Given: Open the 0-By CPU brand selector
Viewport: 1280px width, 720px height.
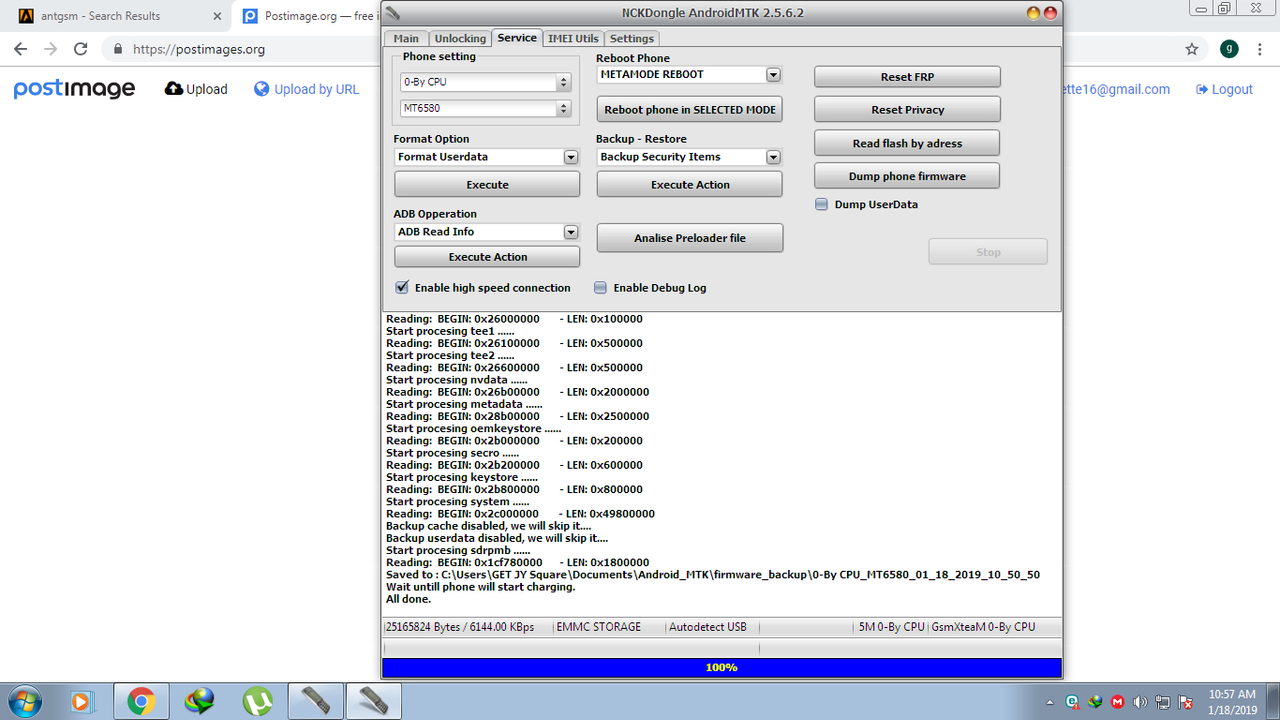Looking at the screenshot, I should [x=485, y=82].
